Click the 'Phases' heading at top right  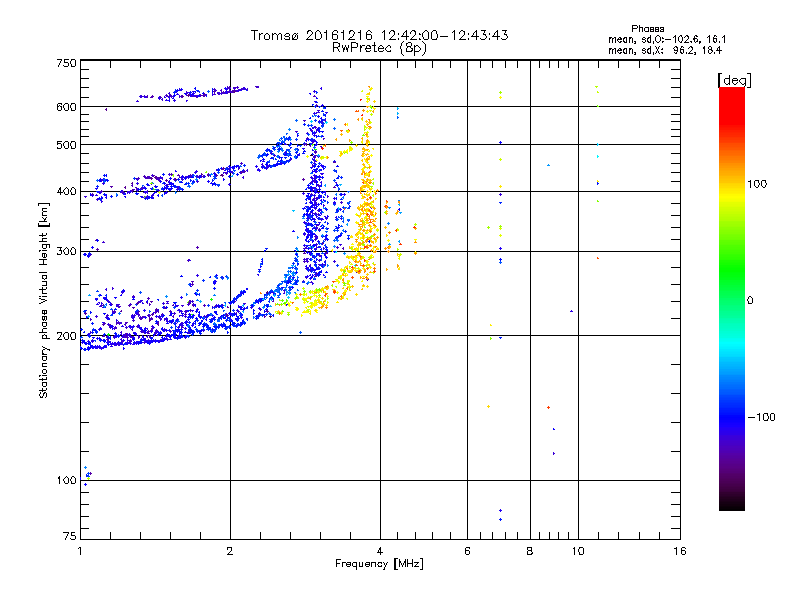pyautogui.click(x=647, y=29)
